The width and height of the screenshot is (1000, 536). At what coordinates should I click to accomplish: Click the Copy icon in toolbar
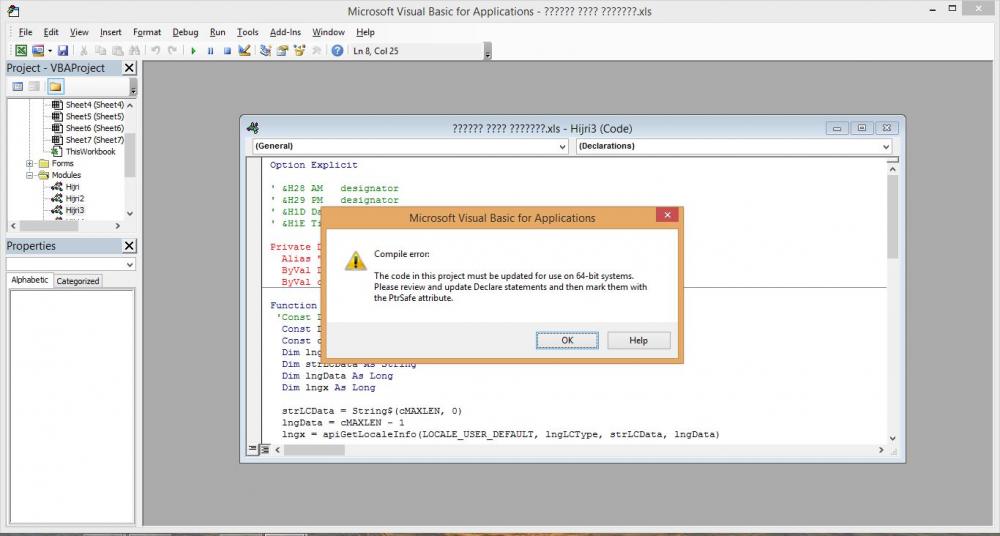[100, 51]
